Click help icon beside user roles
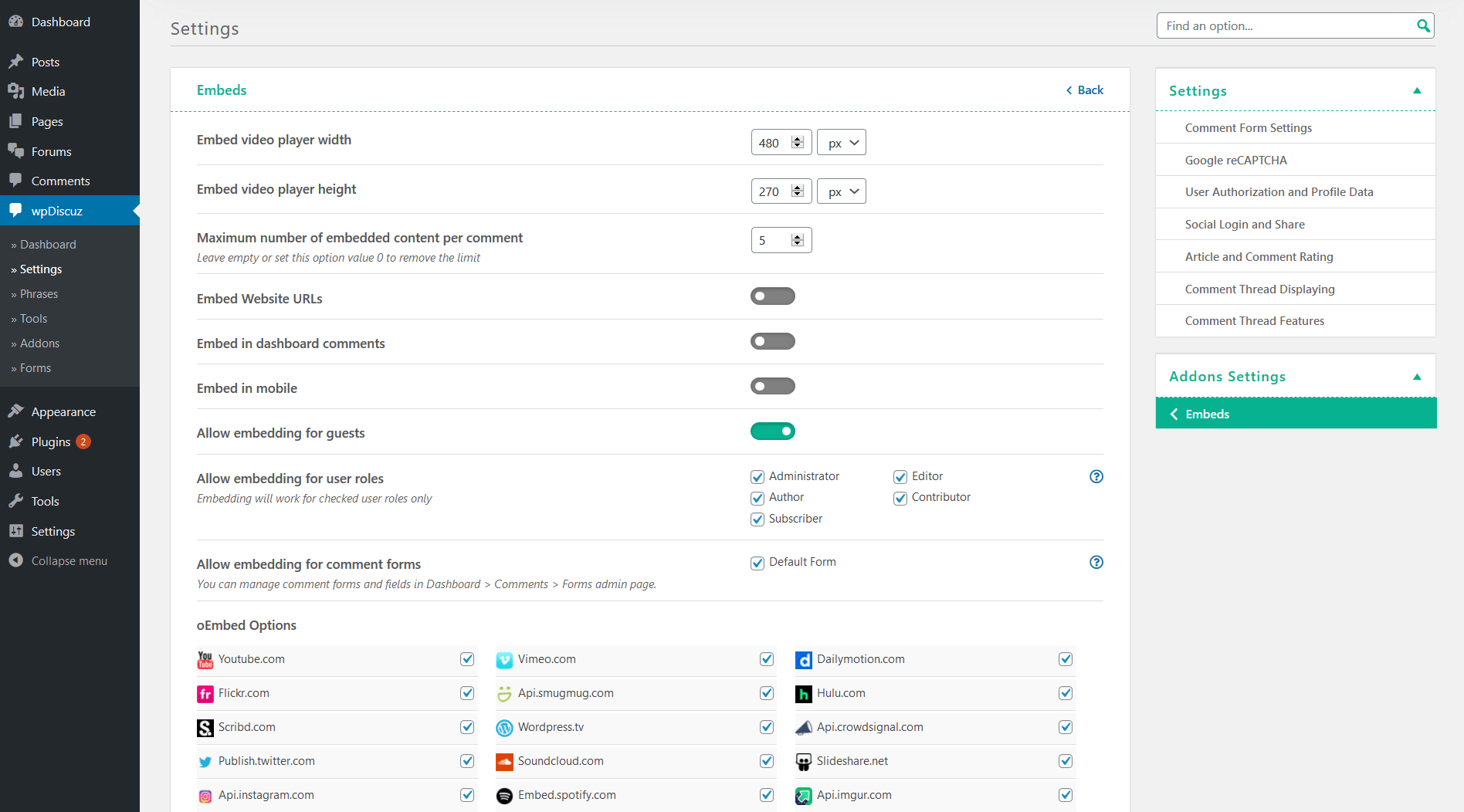 1096,476
